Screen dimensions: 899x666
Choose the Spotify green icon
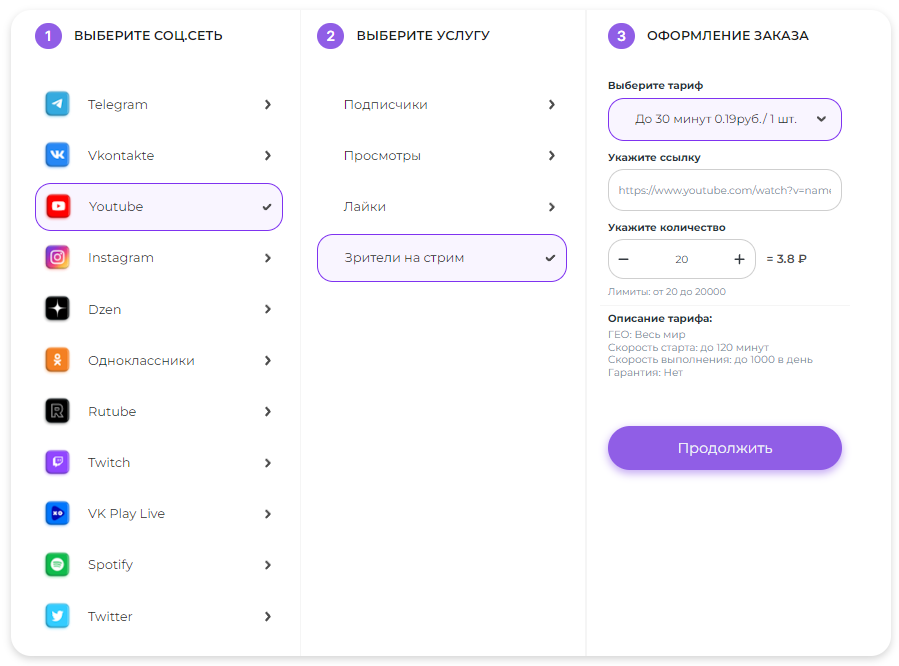tap(57, 564)
